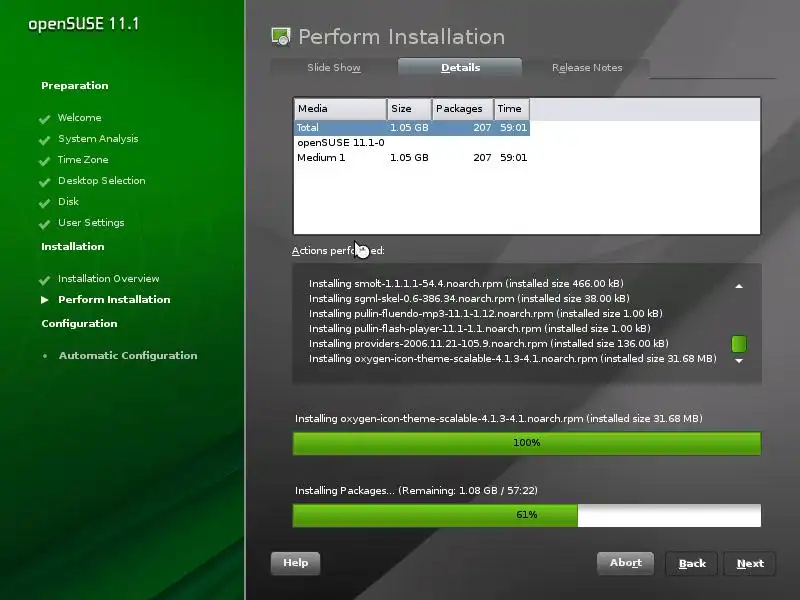The width and height of the screenshot is (800, 600).
Task: Click the checkmark beside Disk
Action: point(44,203)
